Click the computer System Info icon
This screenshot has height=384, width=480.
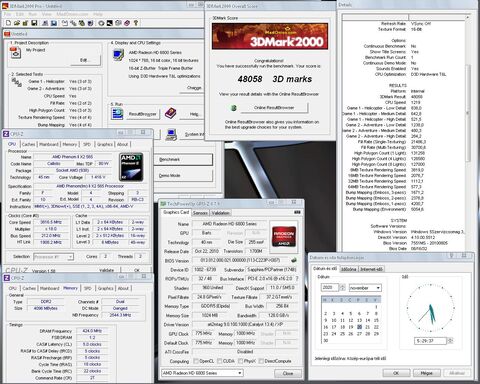click(171, 134)
